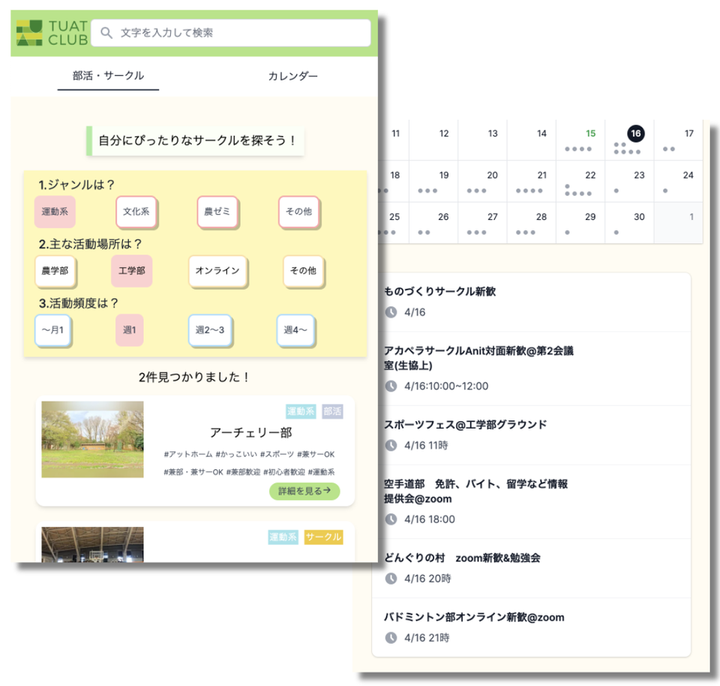This screenshot has height=686, width=720.
Task: Click the 運動系 tag on the second card
Action: pyautogui.click(x=283, y=537)
